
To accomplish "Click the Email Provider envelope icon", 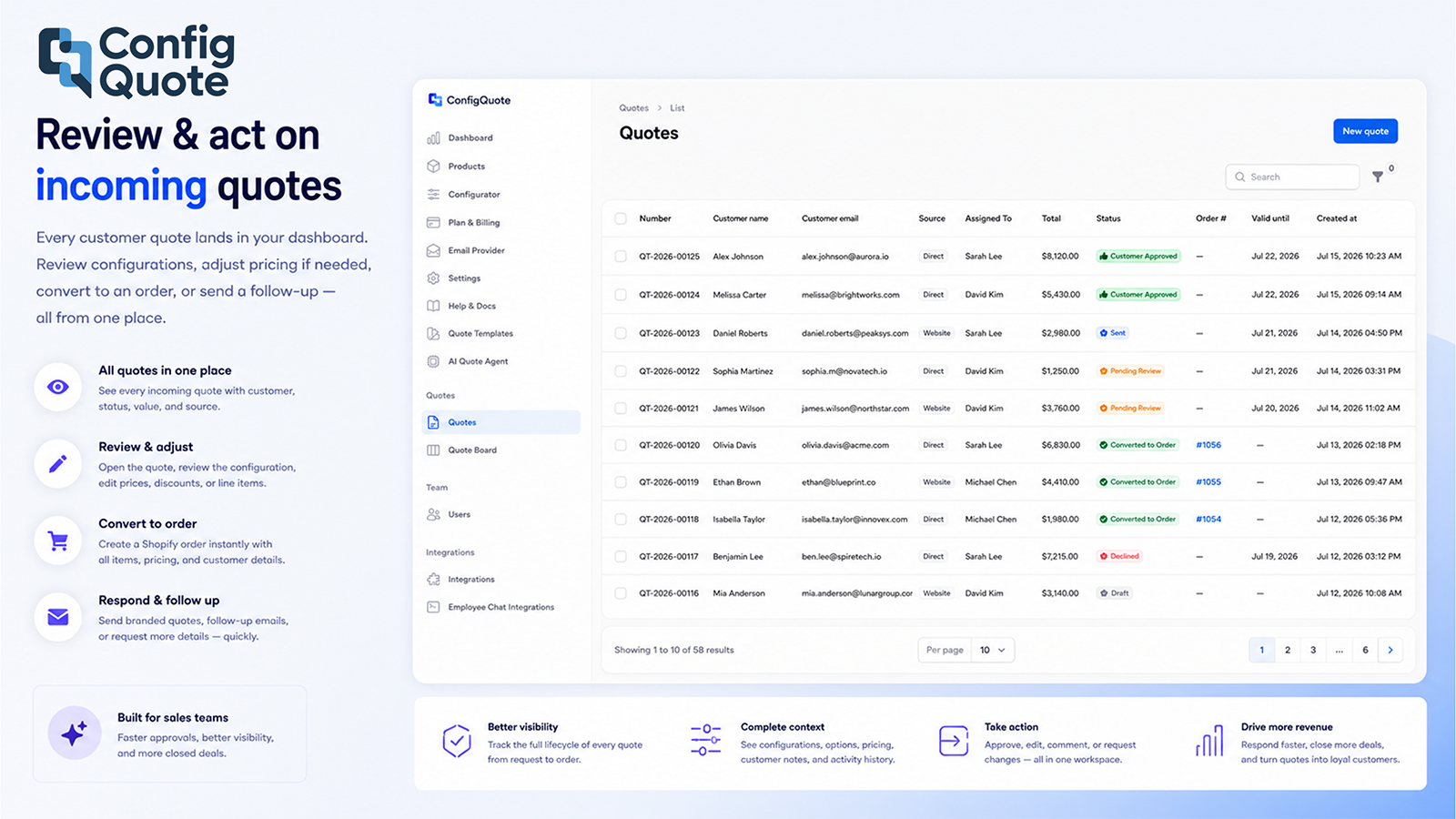I will tap(433, 250).
